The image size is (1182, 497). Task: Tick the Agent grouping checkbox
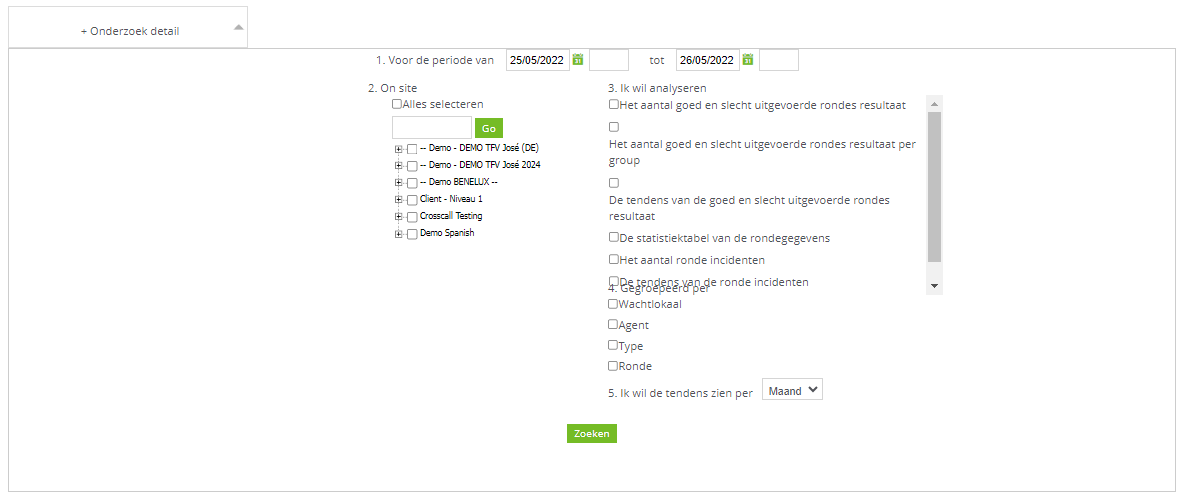pos(613,324)
